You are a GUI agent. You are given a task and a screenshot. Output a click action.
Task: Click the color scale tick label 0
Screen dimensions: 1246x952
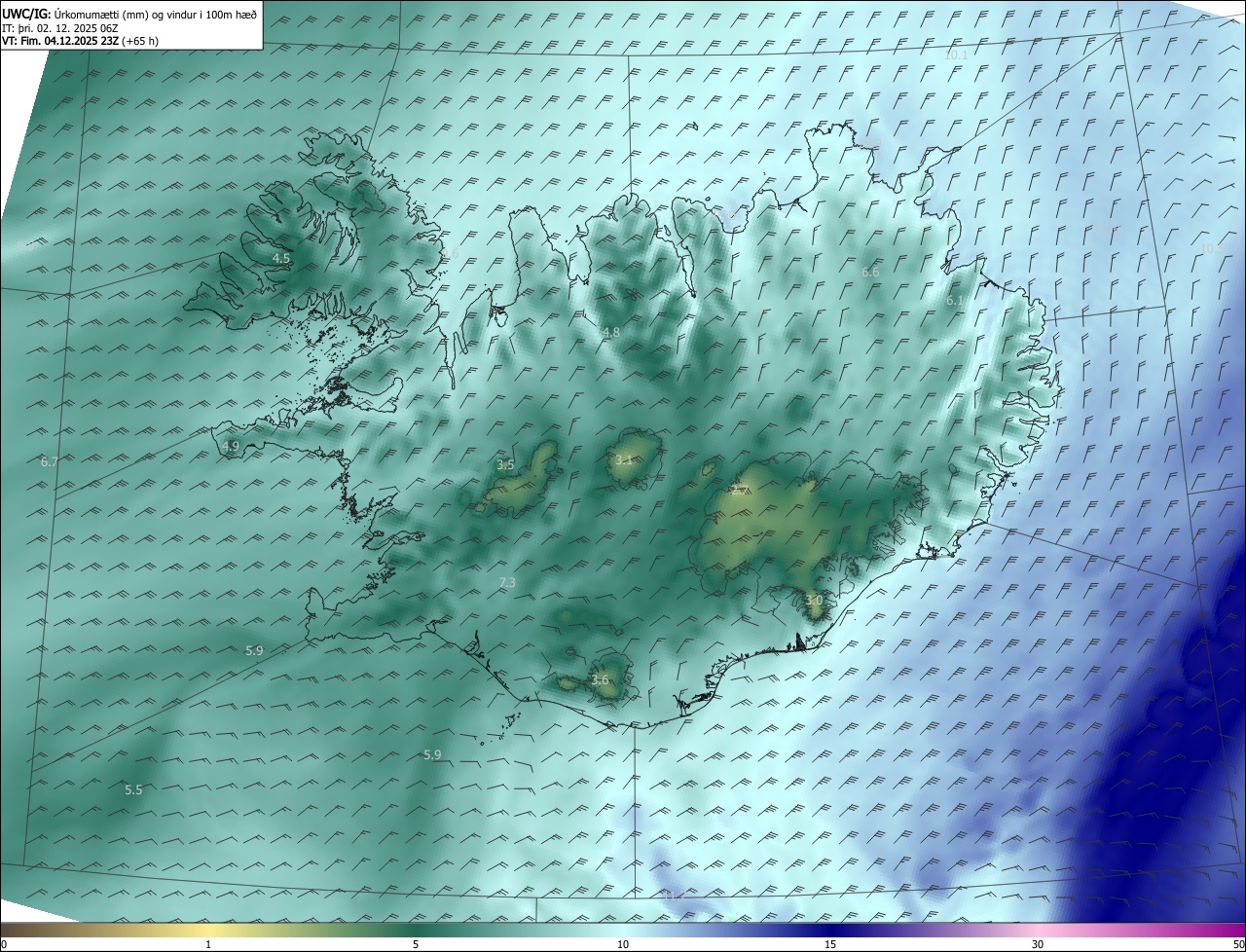[x=4, y=944]
